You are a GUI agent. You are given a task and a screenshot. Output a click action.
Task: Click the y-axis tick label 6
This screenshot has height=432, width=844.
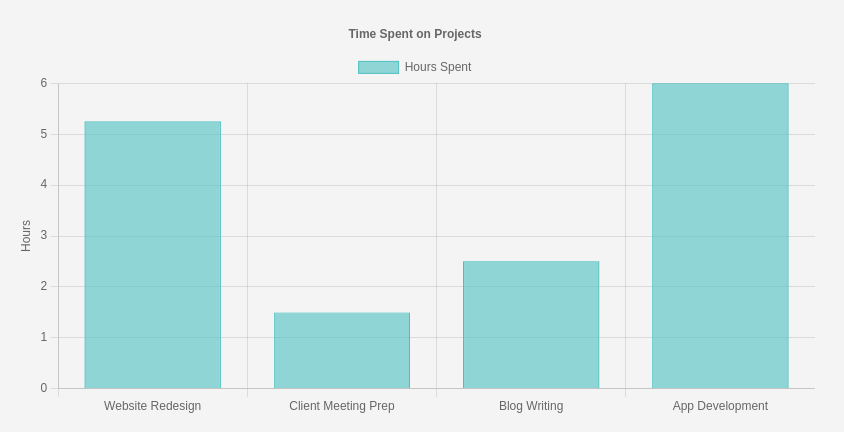[44, 83]
